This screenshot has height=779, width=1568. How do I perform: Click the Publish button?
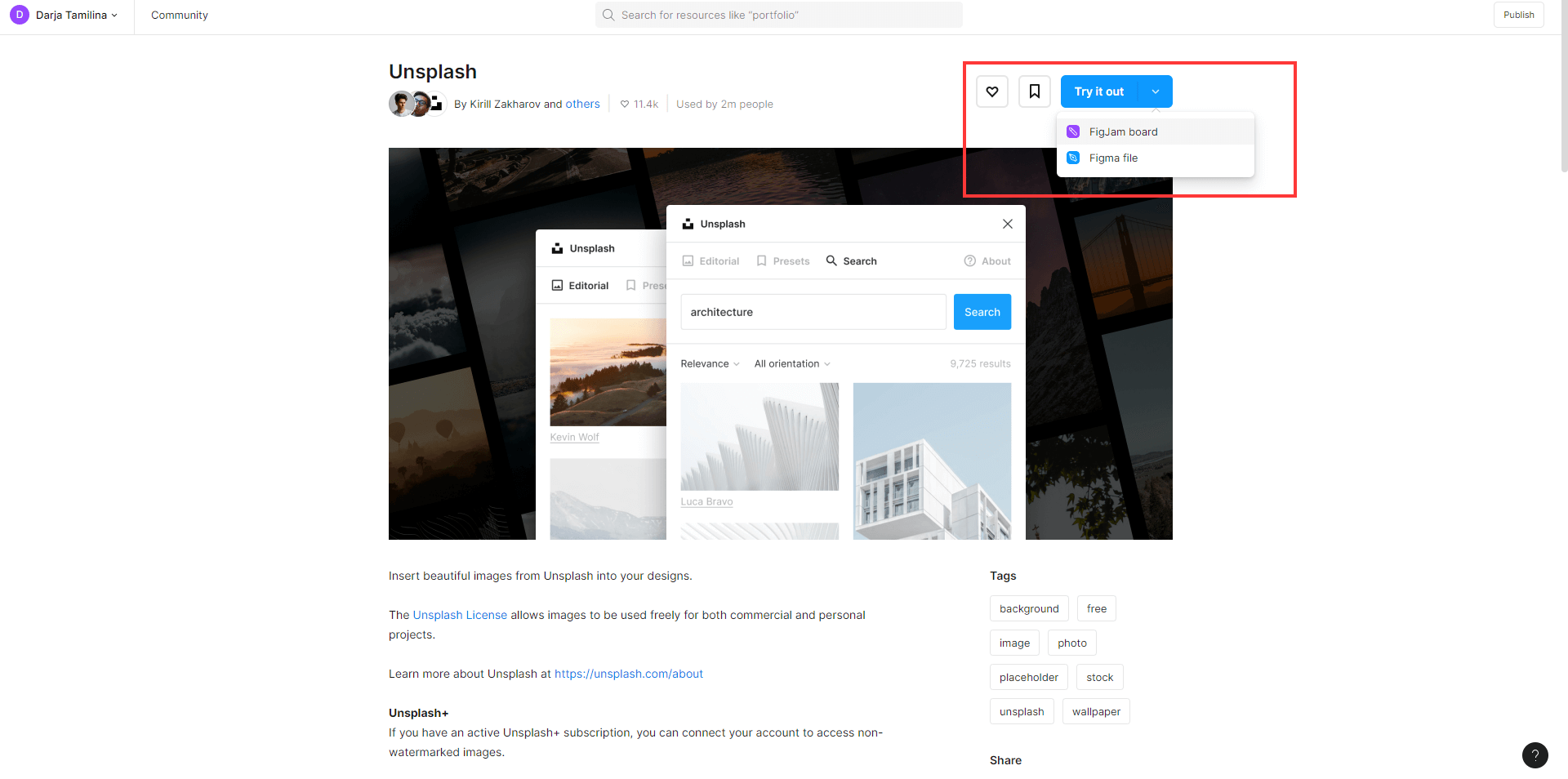[x=1518, y=15]
